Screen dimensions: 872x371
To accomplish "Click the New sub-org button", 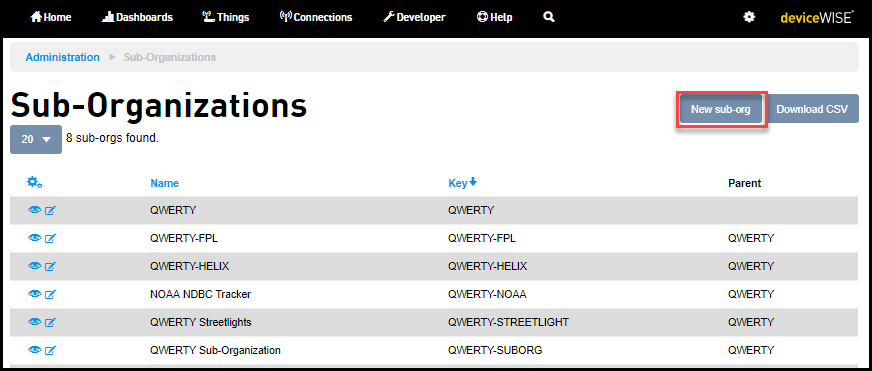I will [x=721, y=110].
